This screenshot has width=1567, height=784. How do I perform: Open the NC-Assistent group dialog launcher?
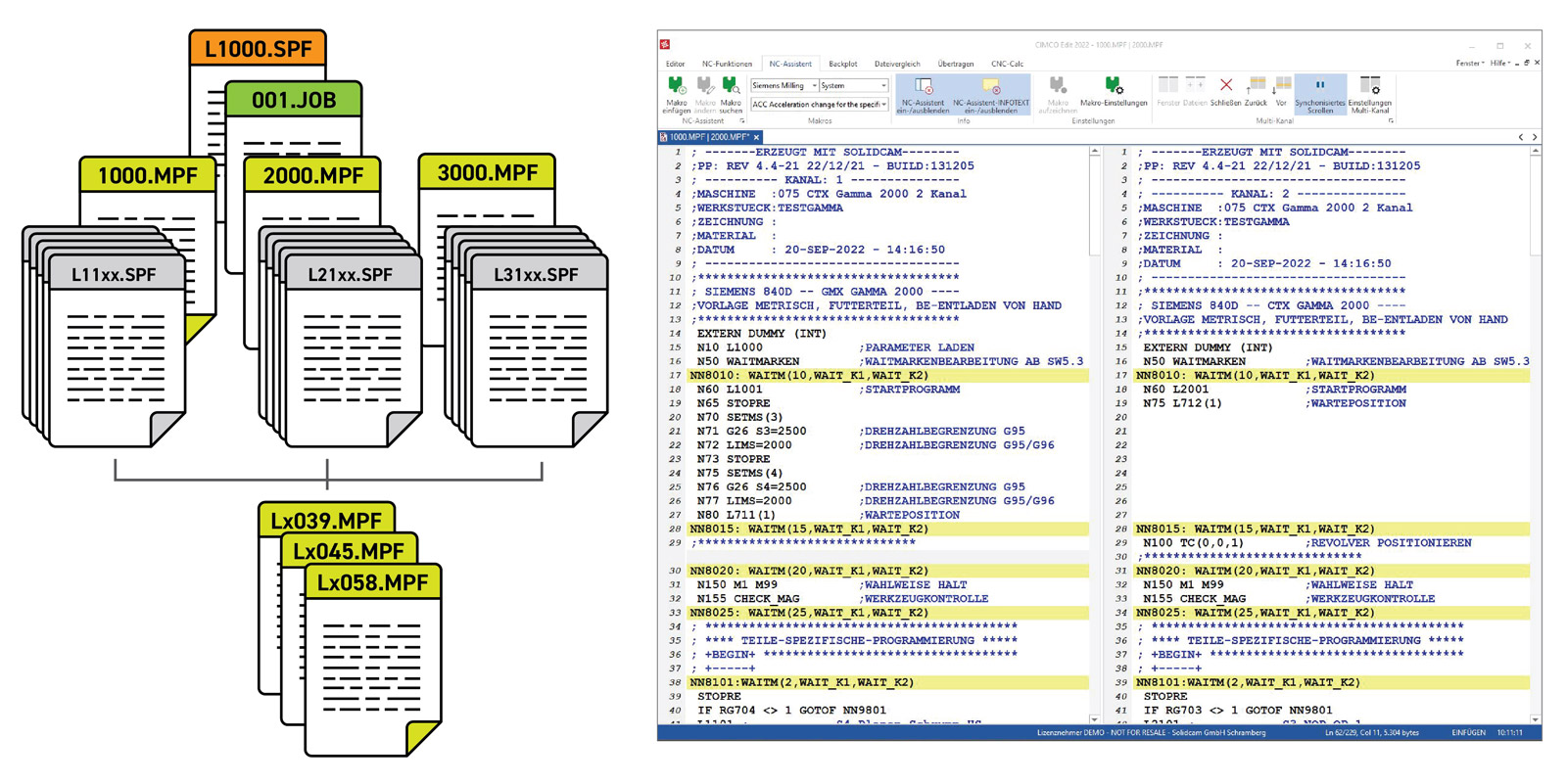coord(741,121)
